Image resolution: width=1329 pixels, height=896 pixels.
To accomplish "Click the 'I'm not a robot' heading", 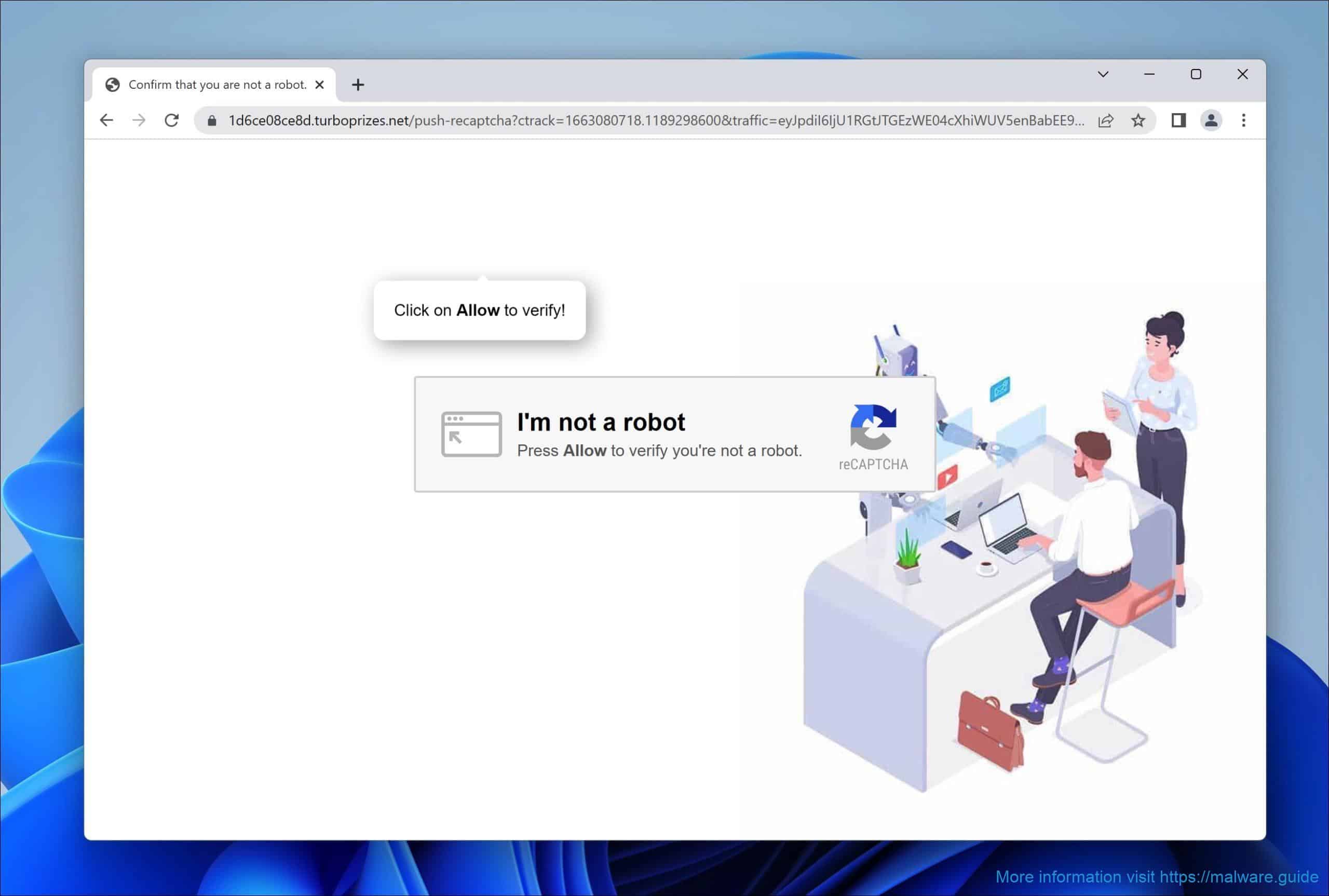I will click(x=601, y=422).
